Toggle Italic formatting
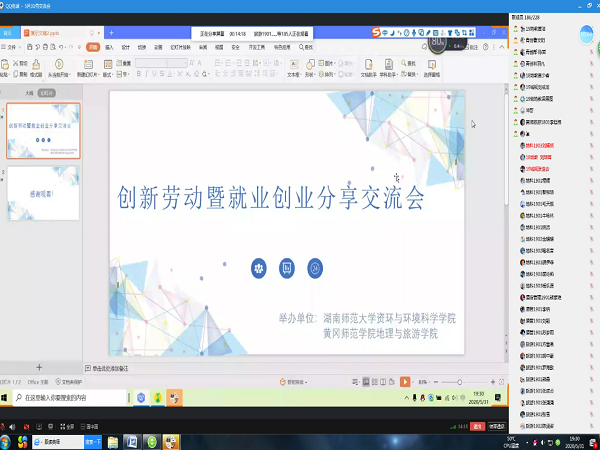 pos(146,74)
